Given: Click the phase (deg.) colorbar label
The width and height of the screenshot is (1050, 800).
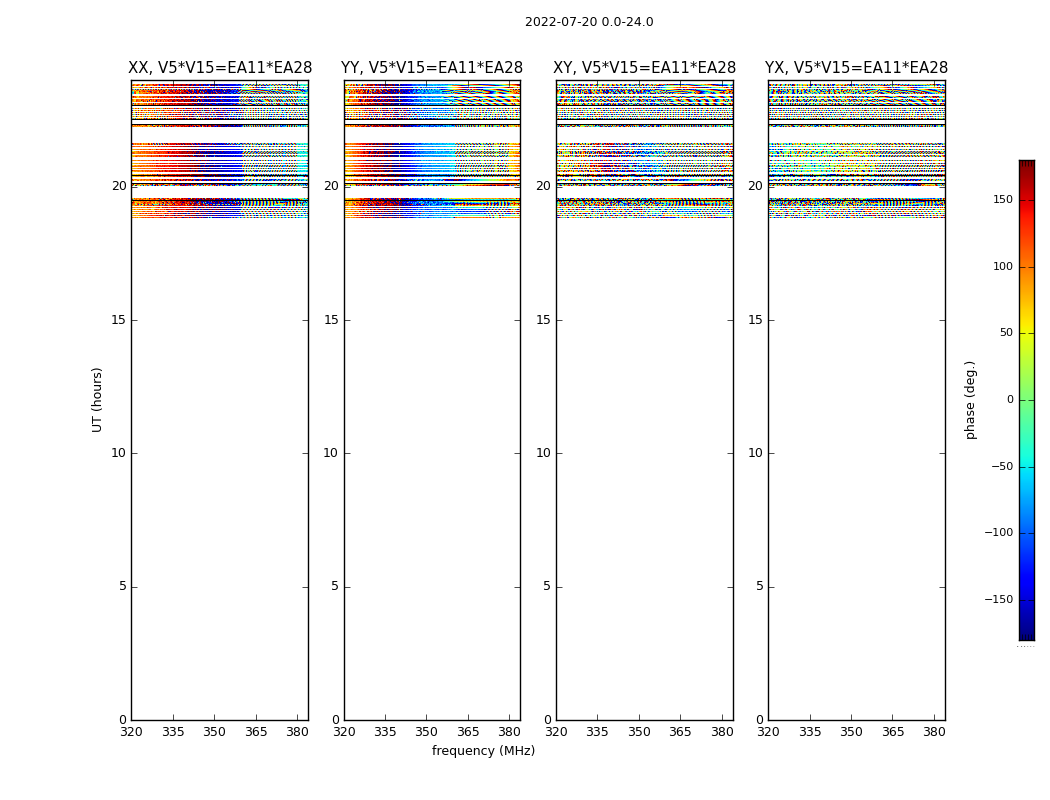Looking at the screenshot, I should (x=970, y=399).
